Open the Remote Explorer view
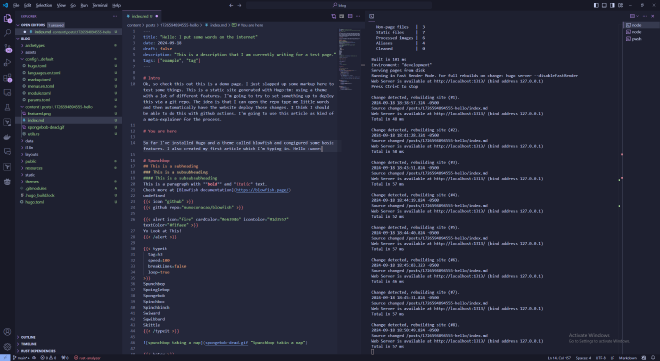The image size is (660, 361). point(7,93)
